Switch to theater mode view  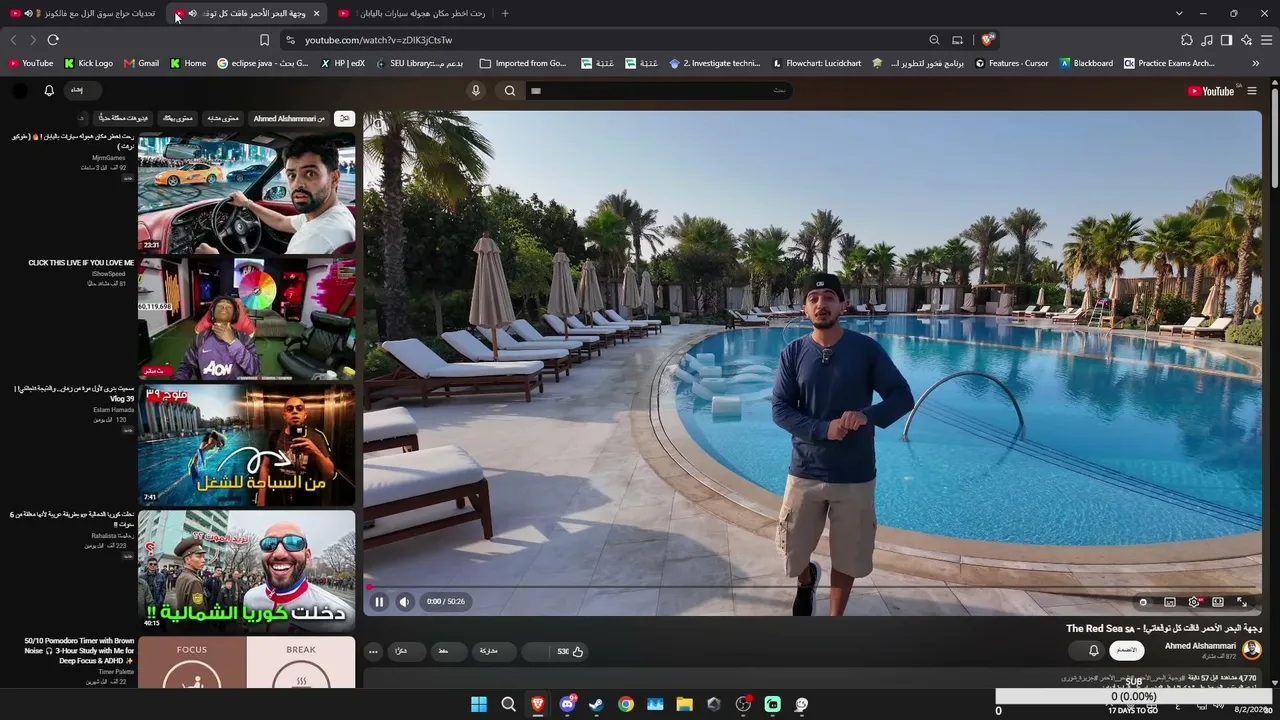tap(1218, 602)
